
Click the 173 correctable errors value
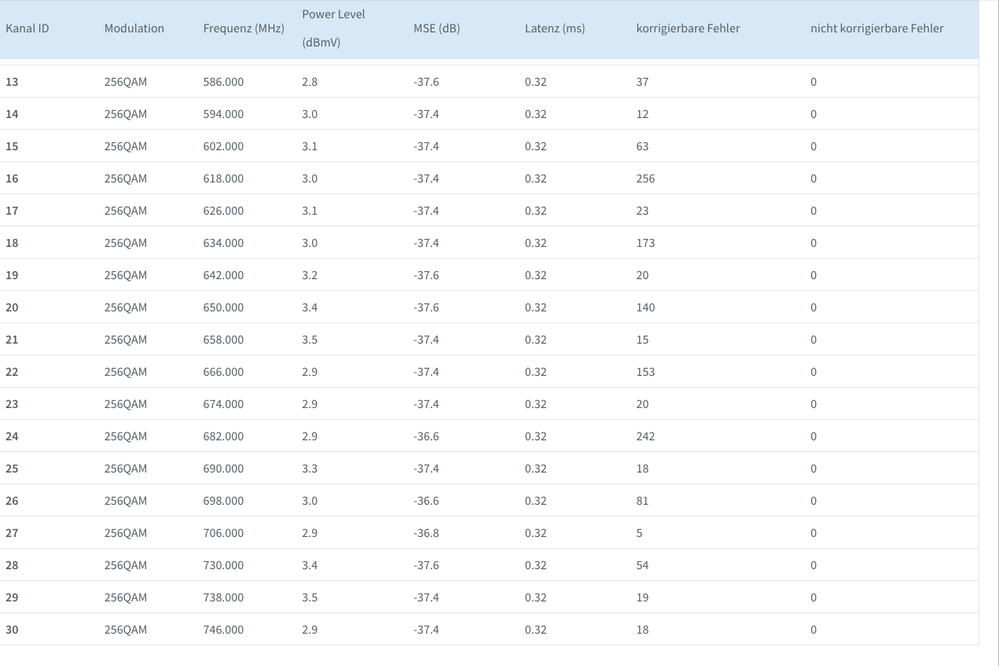pyautogui.click(x=645, y=243)
